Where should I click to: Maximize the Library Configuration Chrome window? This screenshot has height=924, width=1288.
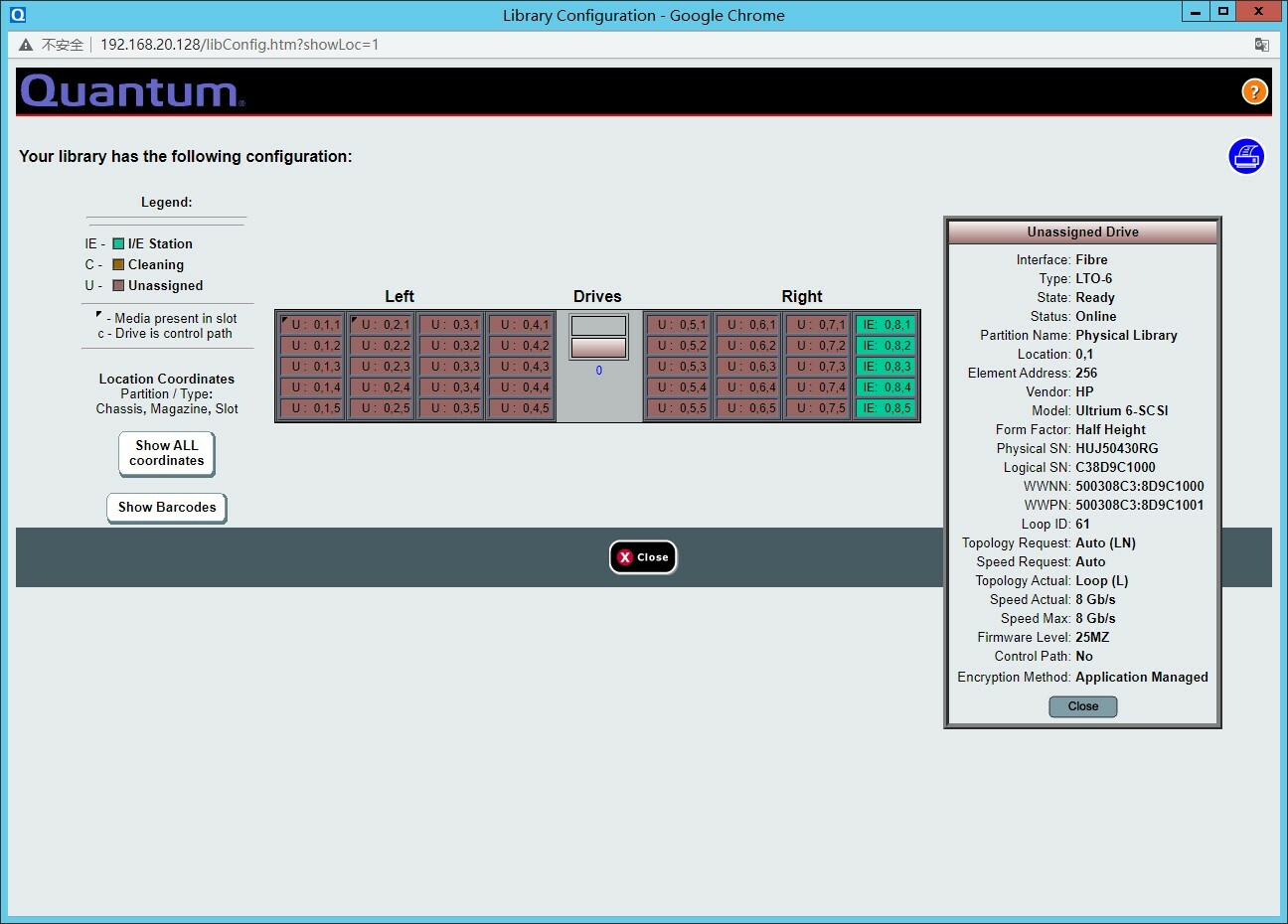pyautogui.click(x=1223, y=12)
